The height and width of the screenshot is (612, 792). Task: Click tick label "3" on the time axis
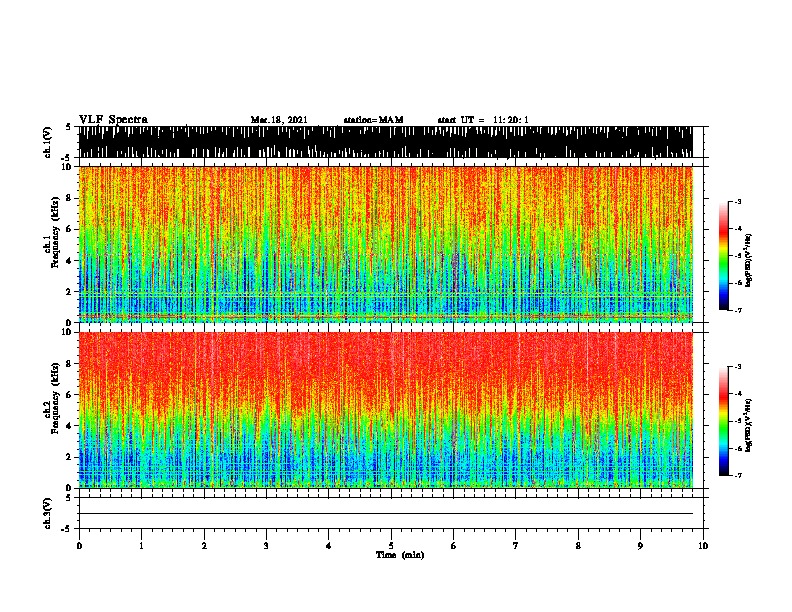pyautogui.click(x=266, y=546)
